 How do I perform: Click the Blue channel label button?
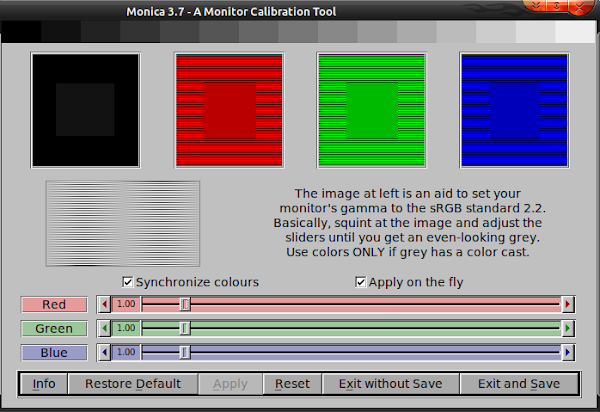point(54,353)
